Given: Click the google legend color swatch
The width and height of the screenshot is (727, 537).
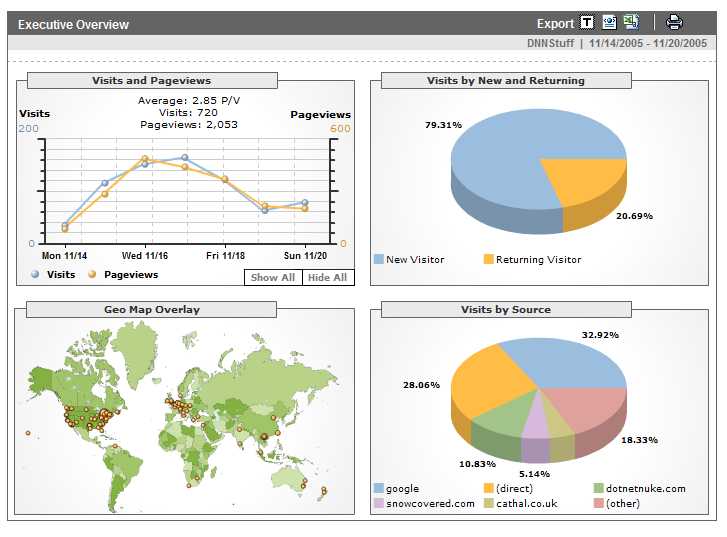Looking at the screenshot, I should point(379,488).
